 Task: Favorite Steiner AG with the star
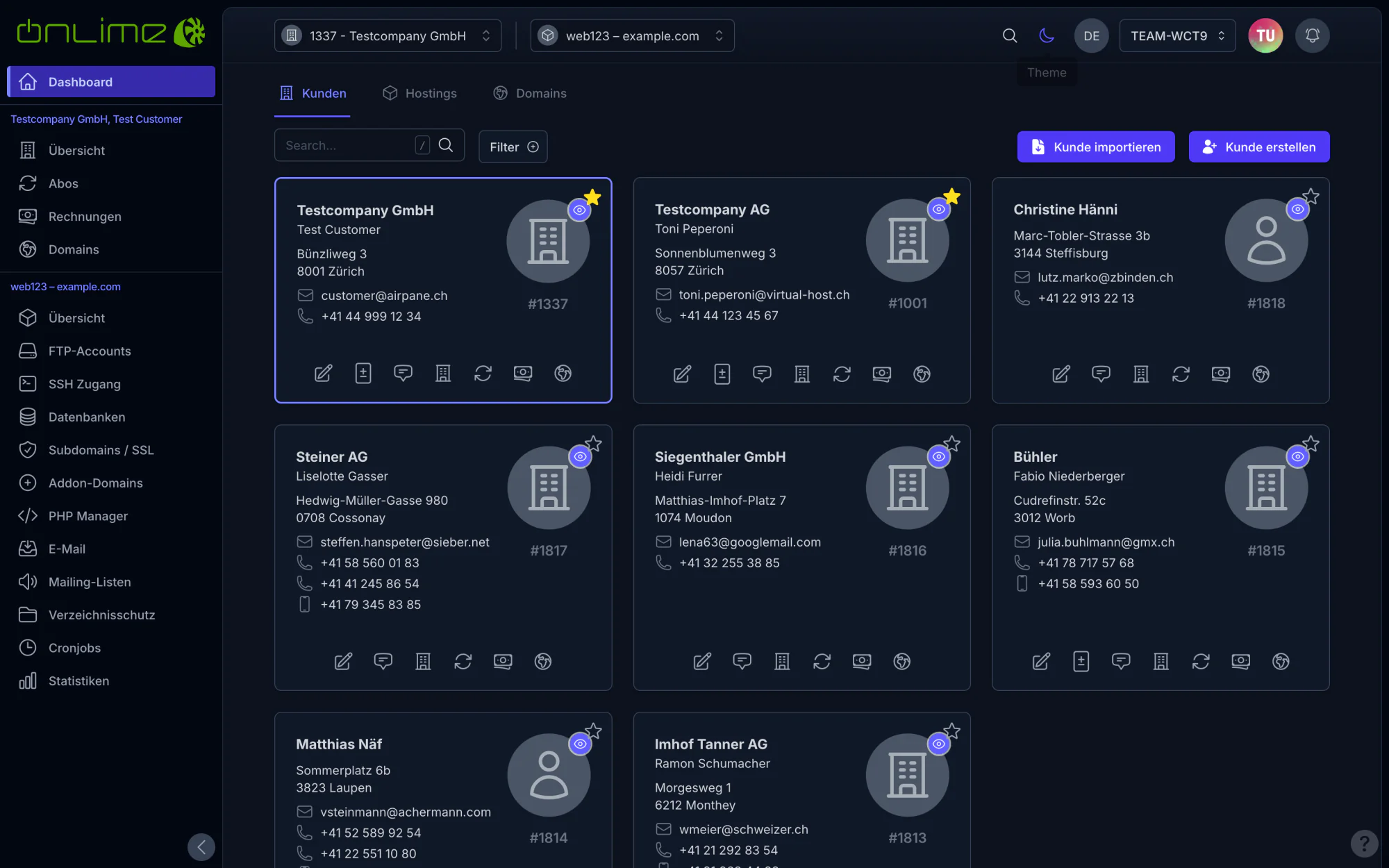click(x=593, y=444)
